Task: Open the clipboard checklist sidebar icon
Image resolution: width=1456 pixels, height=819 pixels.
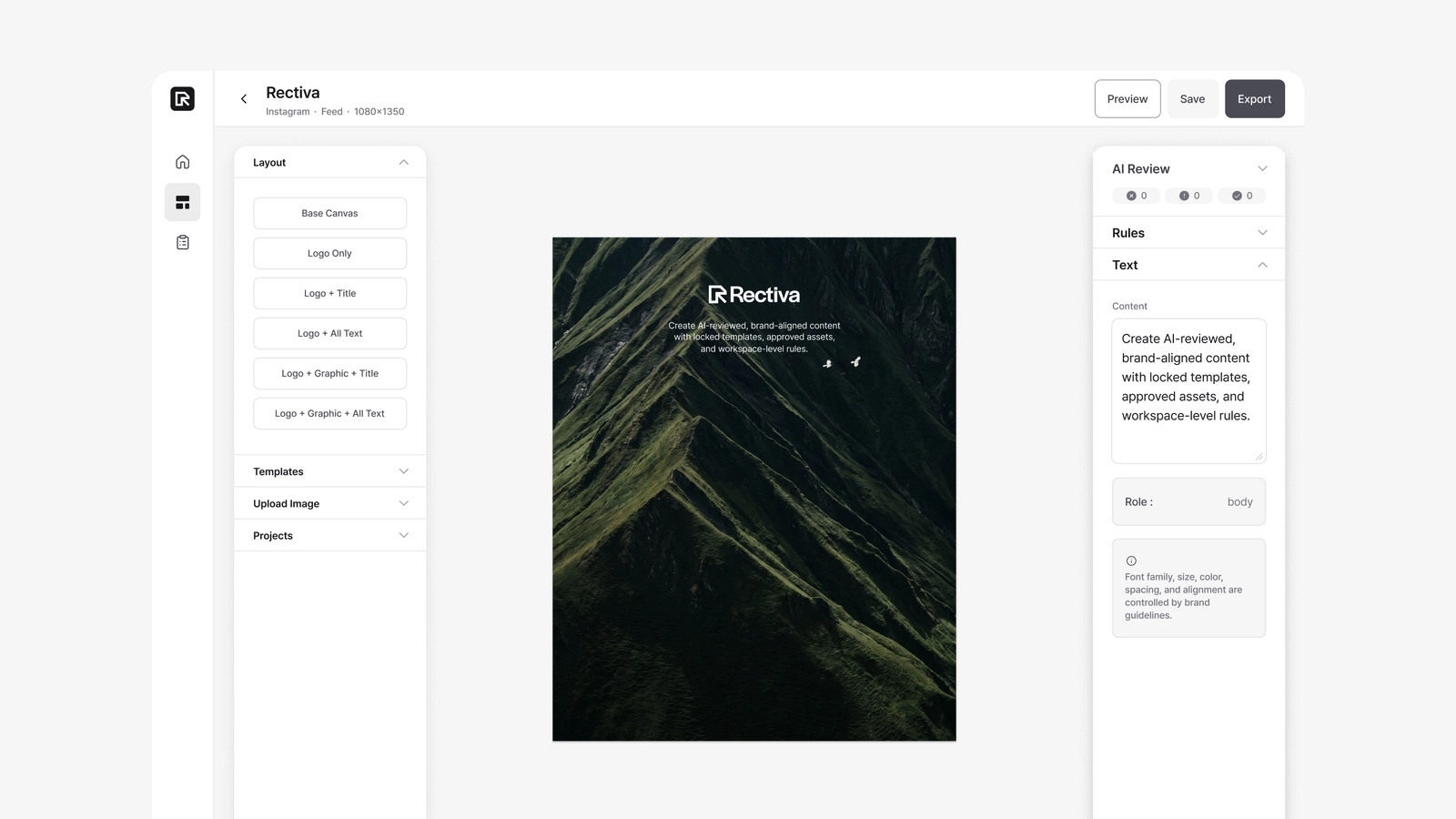Action: 182,242
